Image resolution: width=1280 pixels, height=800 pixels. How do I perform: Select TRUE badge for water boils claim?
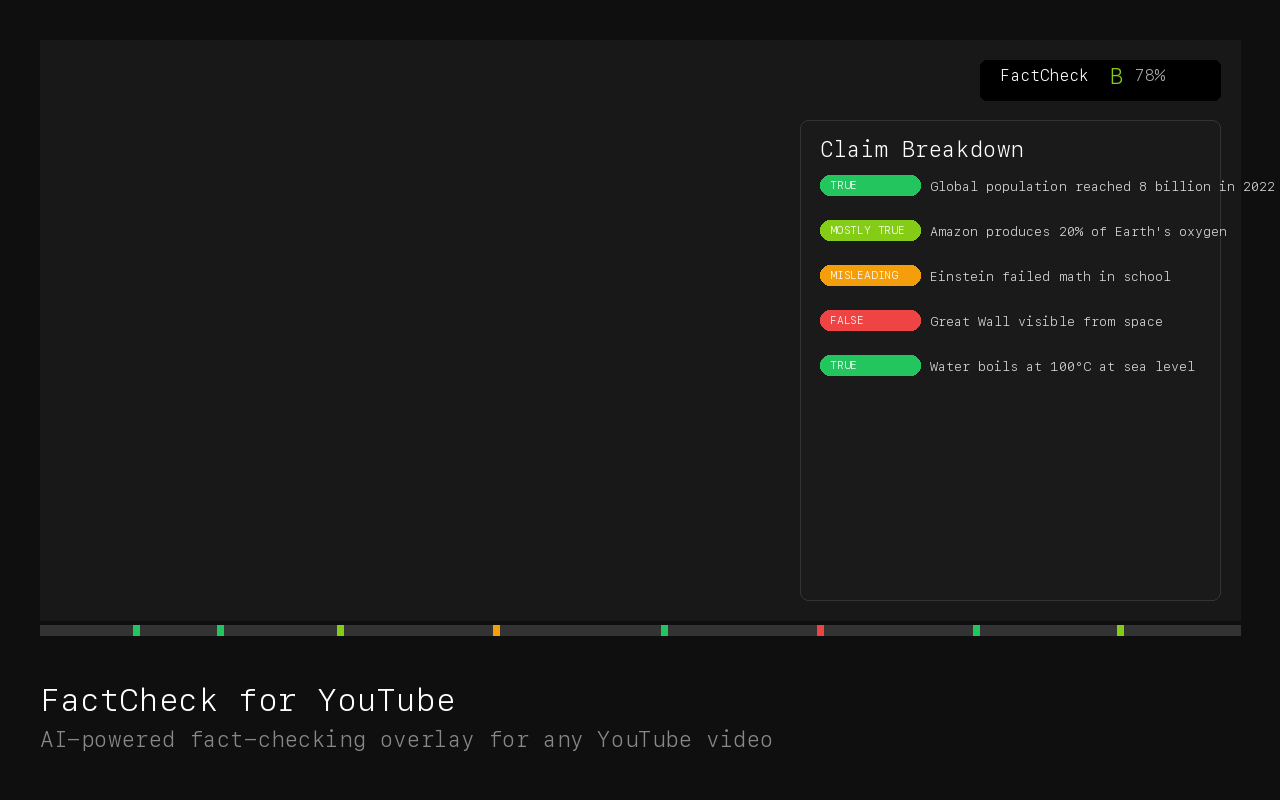(x=870, y=365)
